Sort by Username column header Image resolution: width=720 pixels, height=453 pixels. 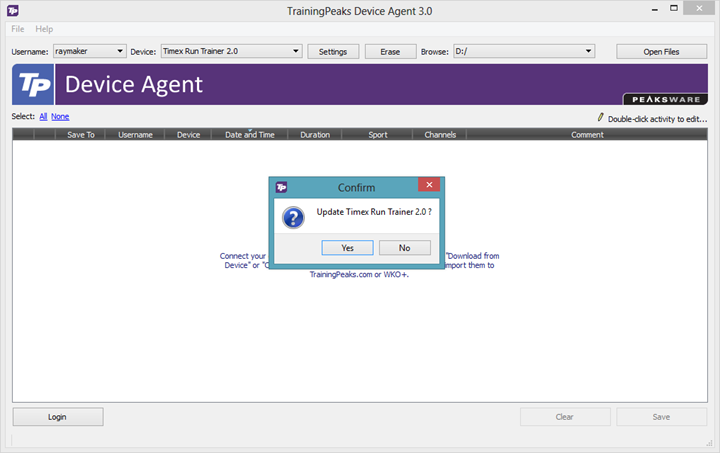pos(135,134)
